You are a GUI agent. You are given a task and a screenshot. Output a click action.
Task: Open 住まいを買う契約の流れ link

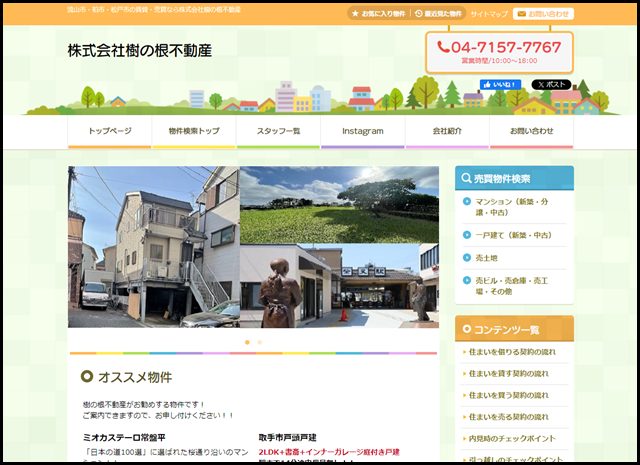tap(509, 395)
